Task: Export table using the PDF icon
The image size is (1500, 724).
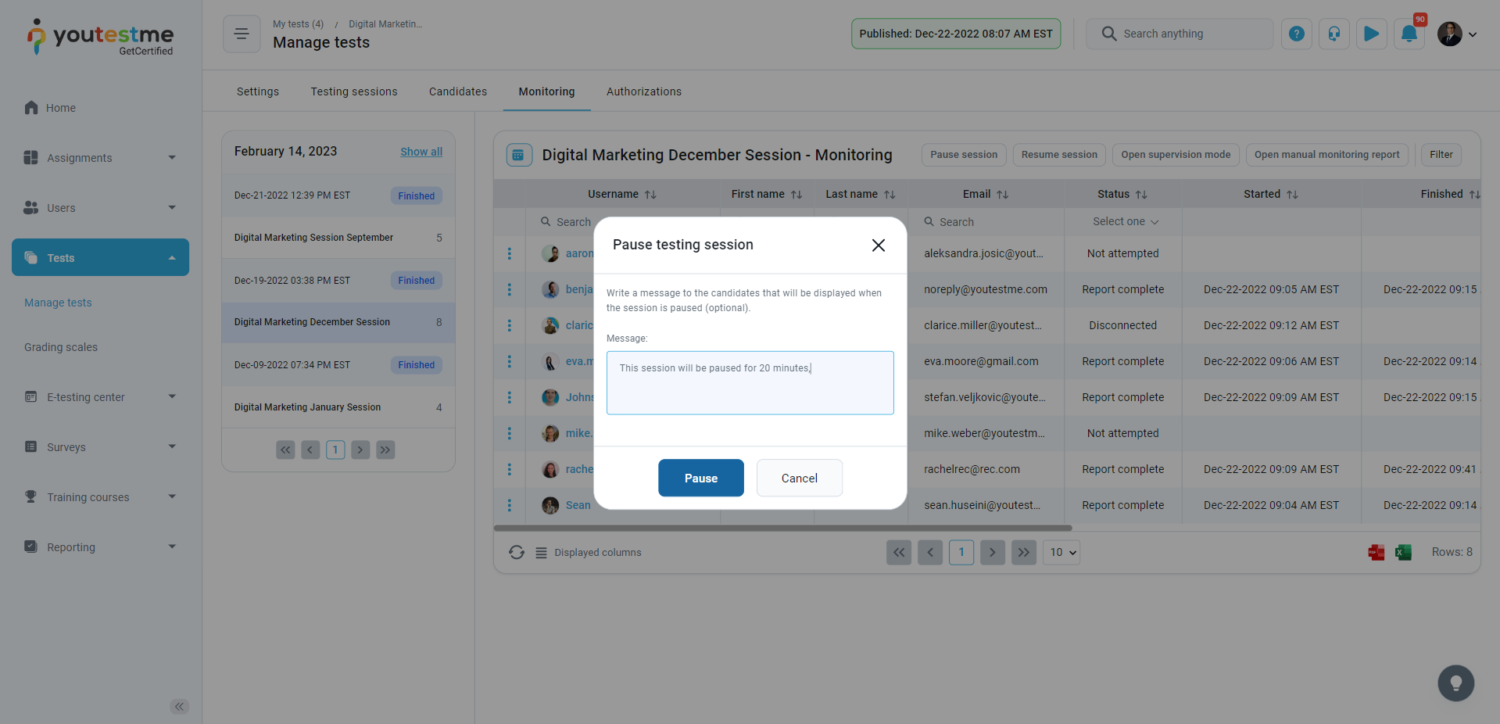Action: [1377, 552]
